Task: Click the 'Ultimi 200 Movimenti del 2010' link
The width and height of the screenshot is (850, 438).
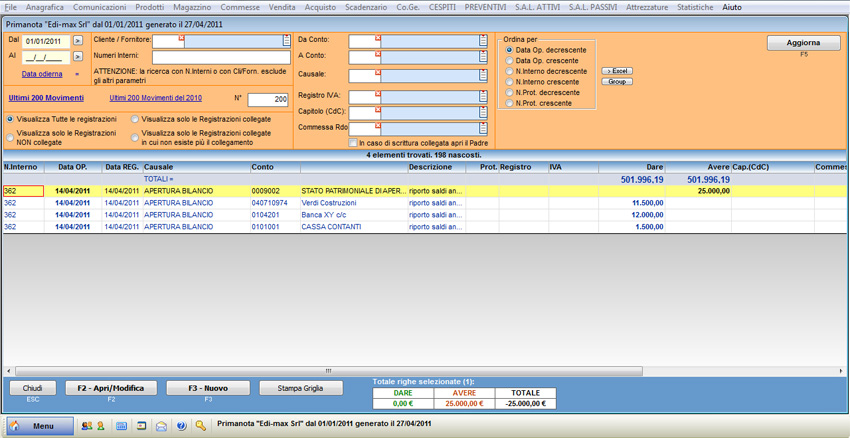Action: (x=155, y=98)
